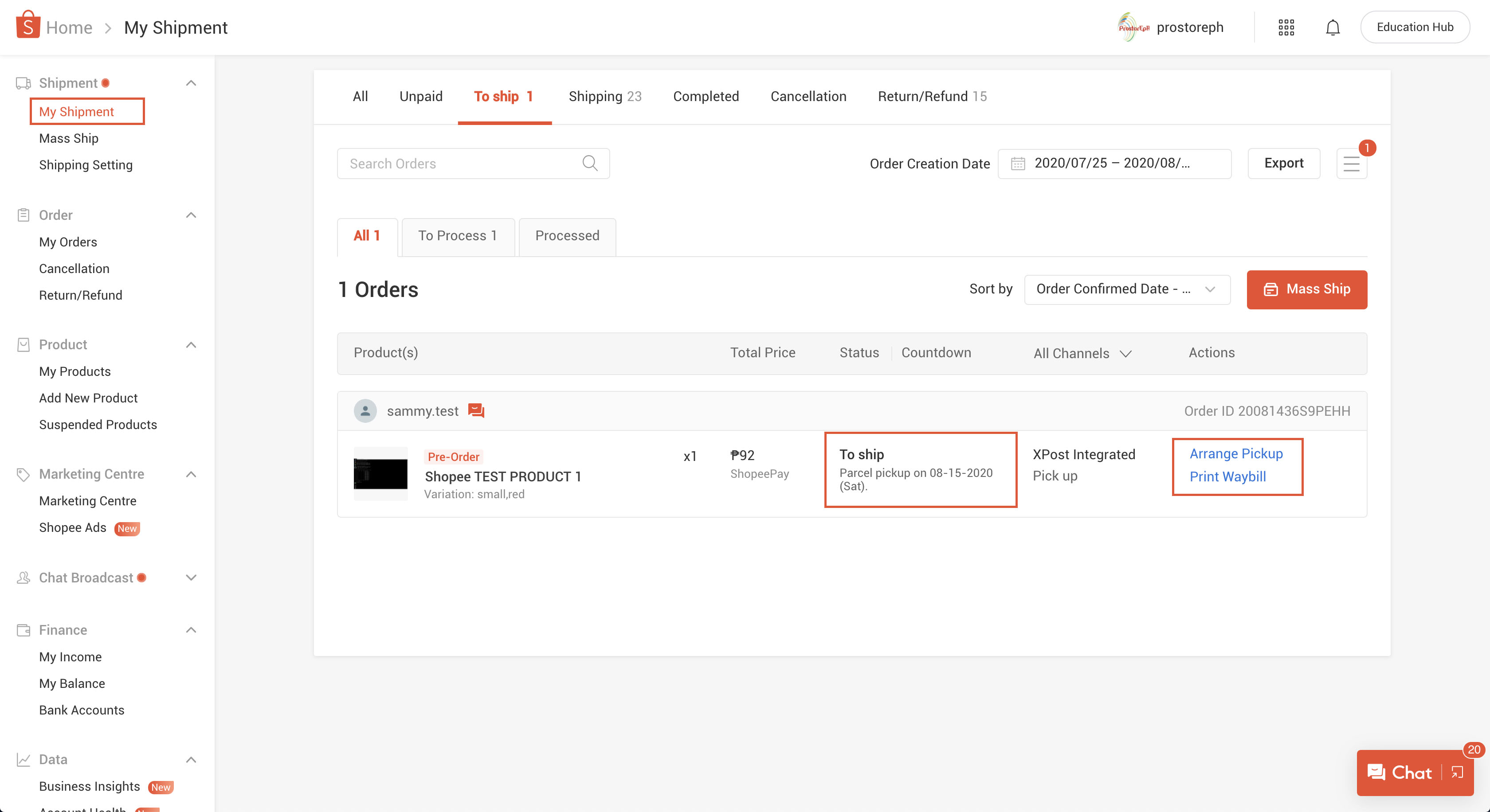Click the Search Orders input field
The height and width of the screenshot is (812, 1490).
[473, 163]
